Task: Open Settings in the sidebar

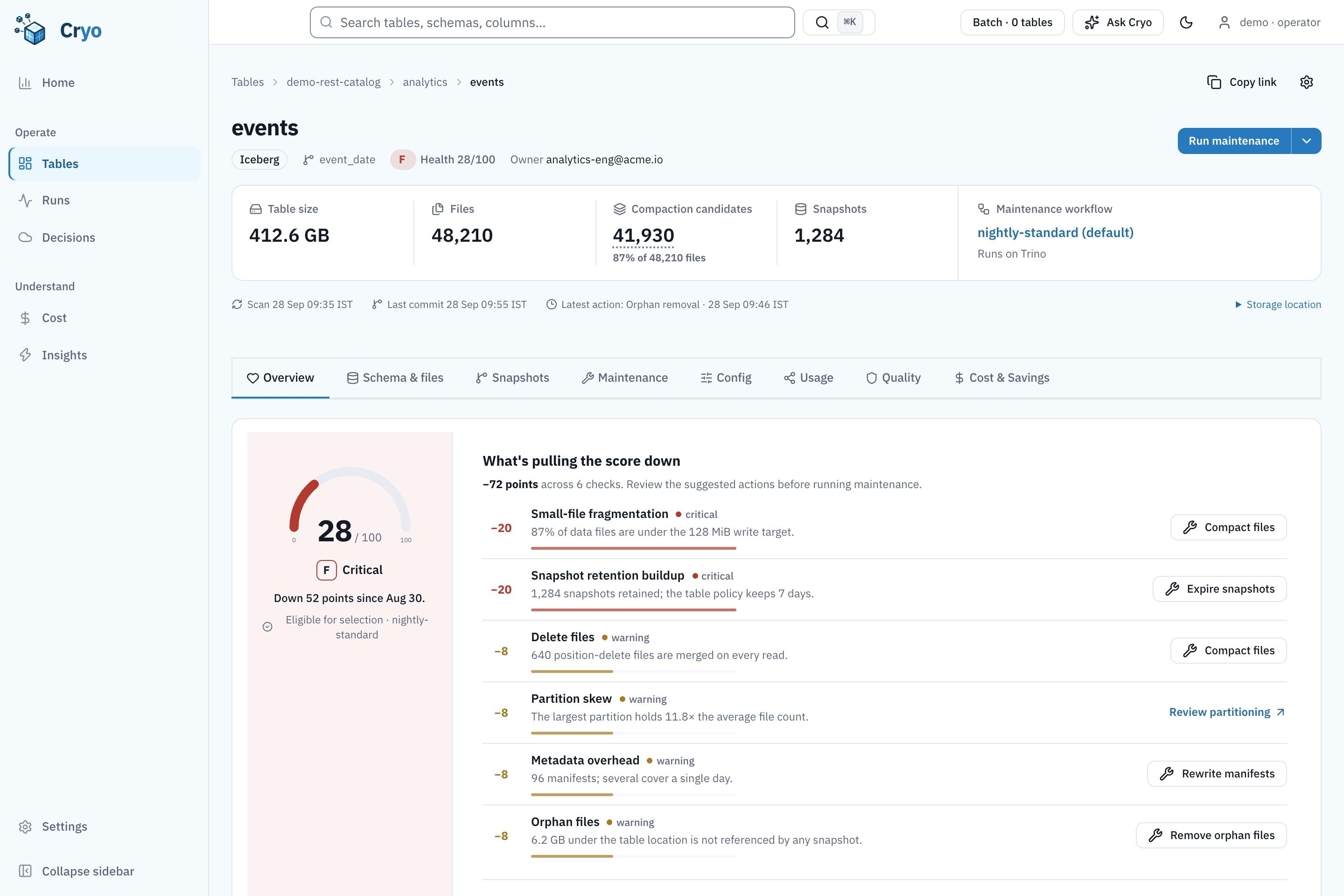Action: click(x=105, y=826)
